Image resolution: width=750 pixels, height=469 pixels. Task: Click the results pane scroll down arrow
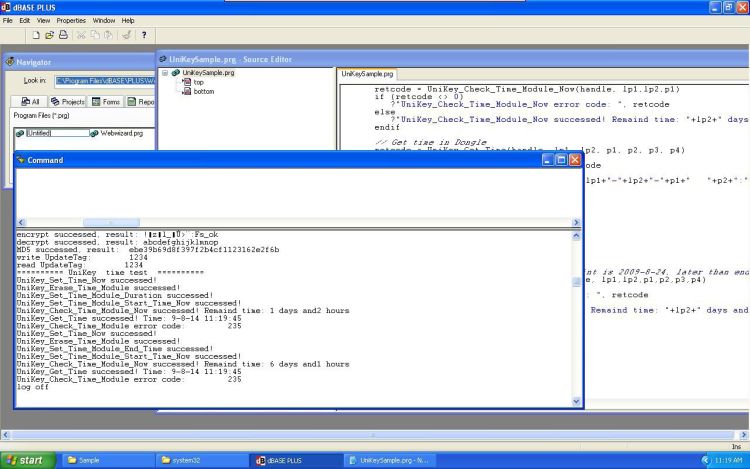(576, 401)
